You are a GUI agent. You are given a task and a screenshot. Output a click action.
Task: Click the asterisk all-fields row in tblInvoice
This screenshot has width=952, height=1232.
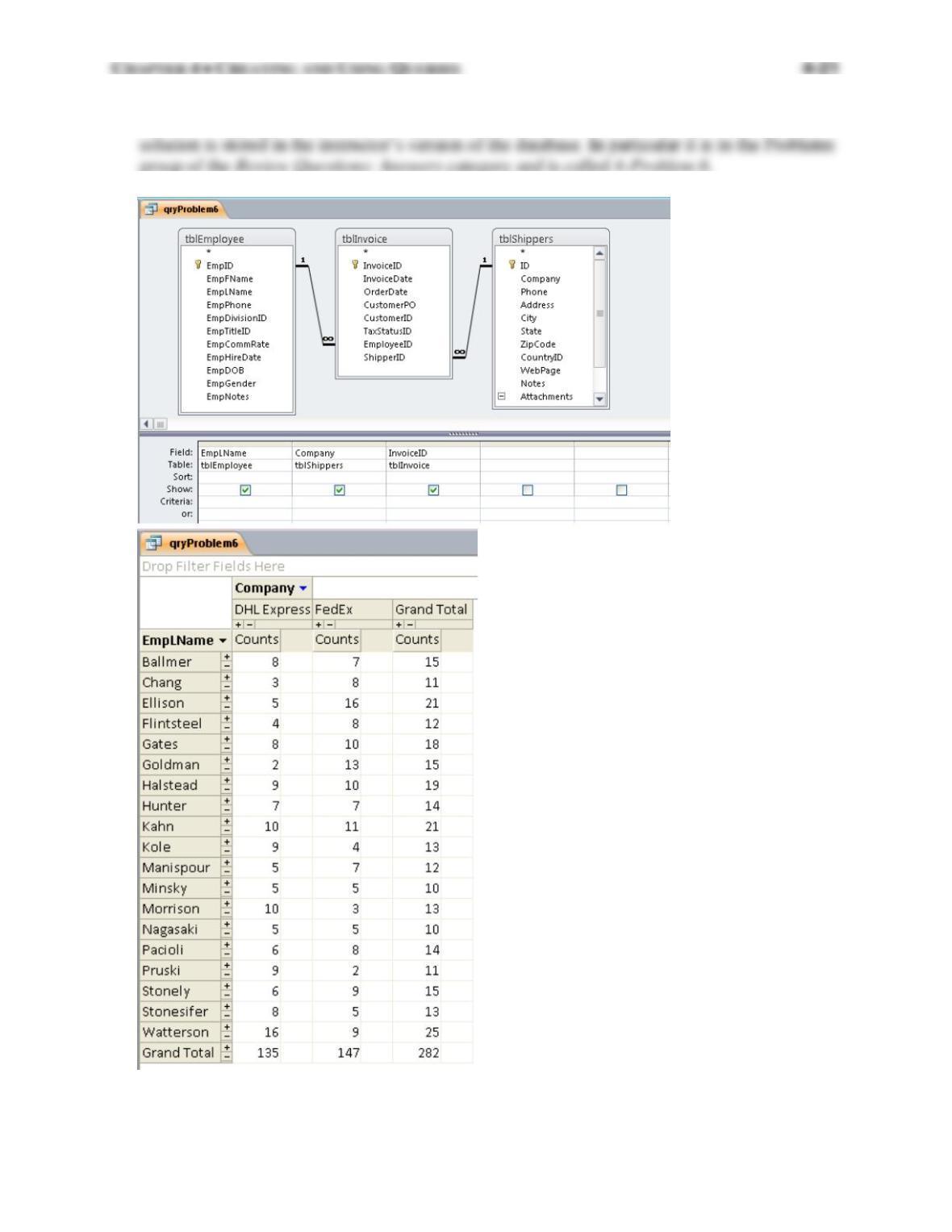(365, 253)
